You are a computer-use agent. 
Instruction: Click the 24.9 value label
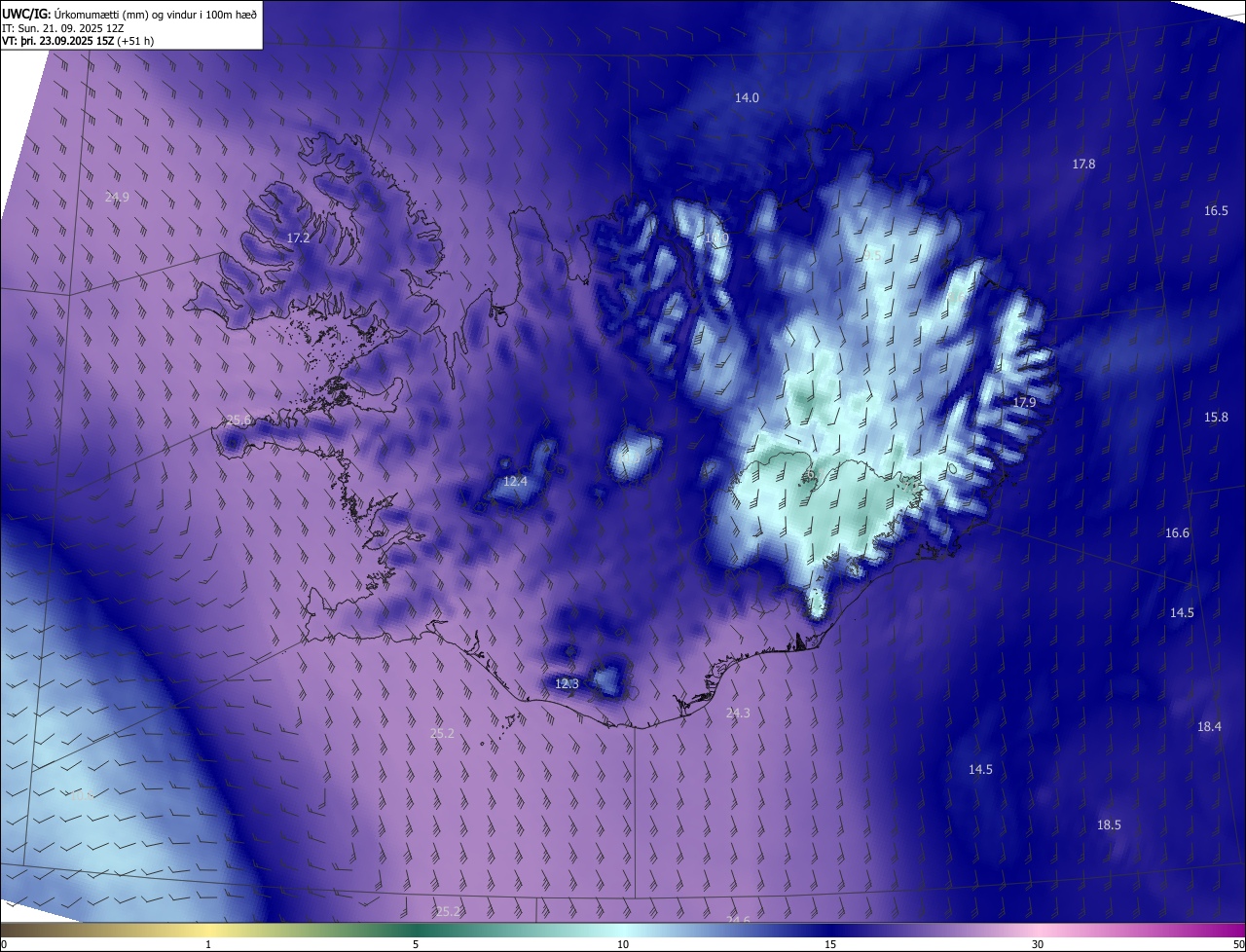[x=117, y=198]
